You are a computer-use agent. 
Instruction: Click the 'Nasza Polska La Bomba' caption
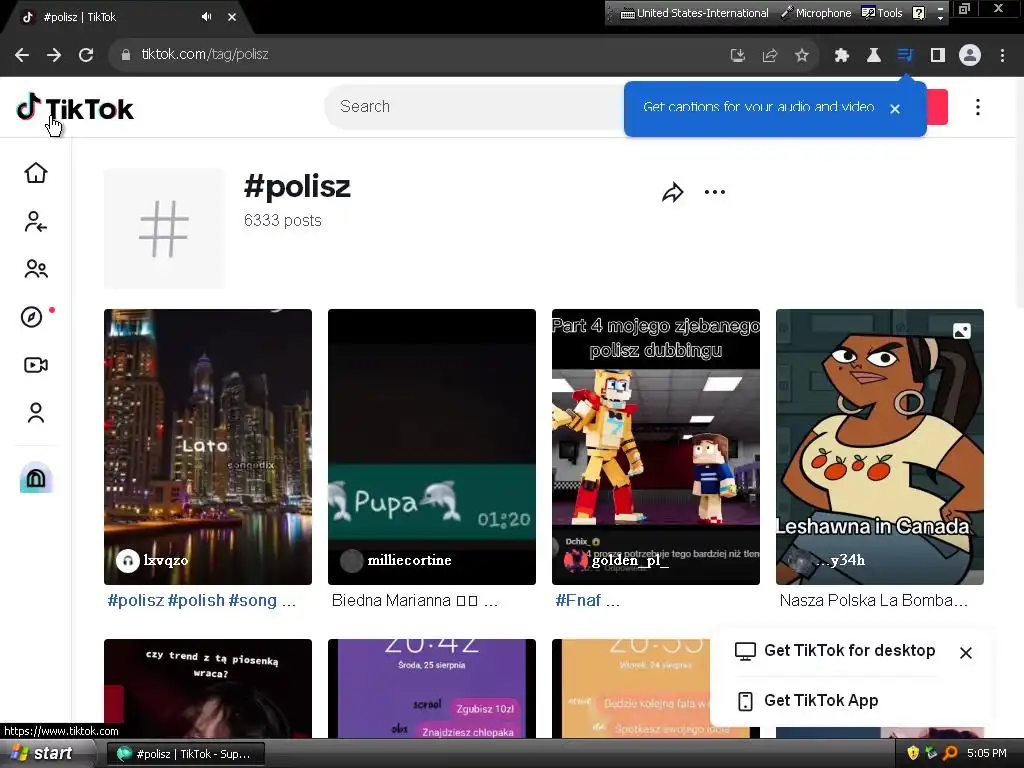pos(873,600)
